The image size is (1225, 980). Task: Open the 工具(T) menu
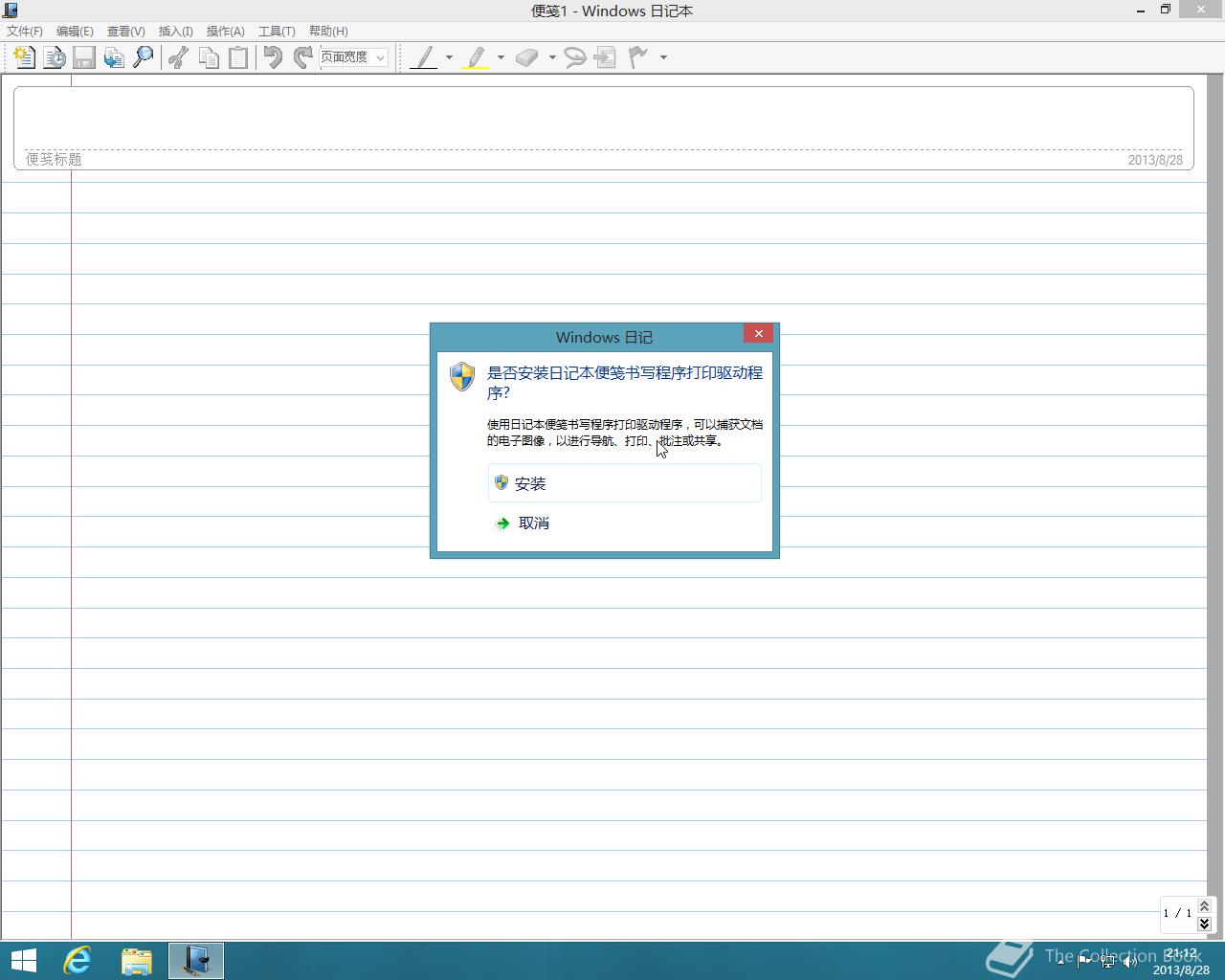pyautogui.click(x=277, y=32)
